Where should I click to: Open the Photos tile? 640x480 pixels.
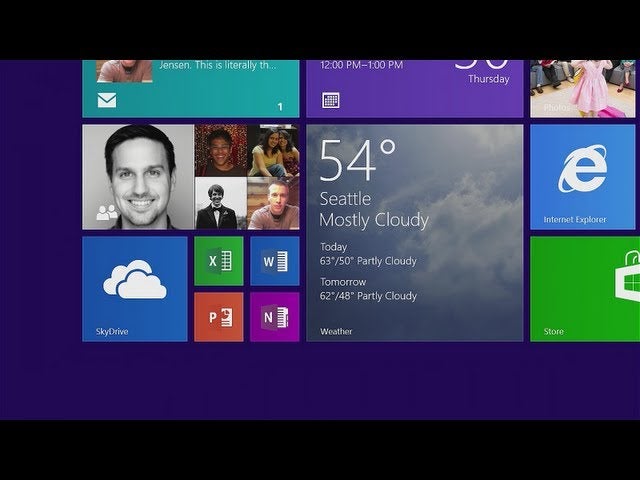pos(584,88)
